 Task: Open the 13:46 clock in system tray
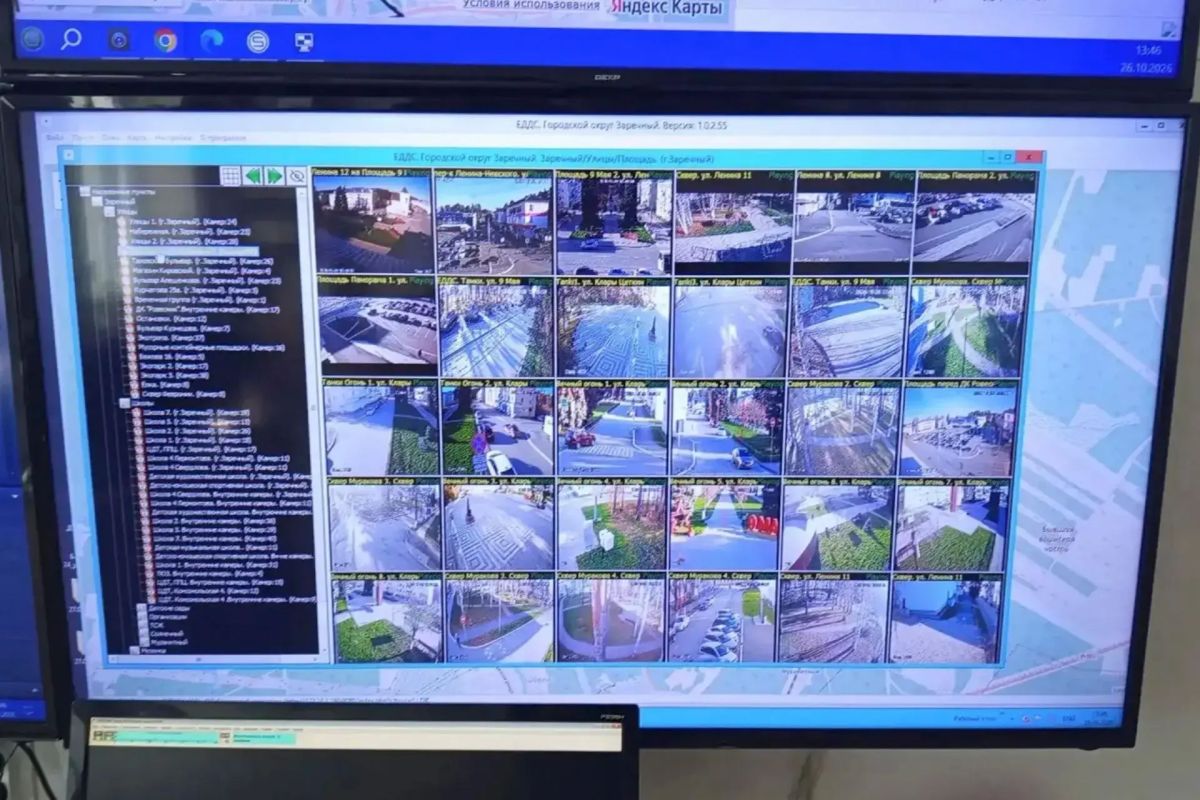point(1148,48)
